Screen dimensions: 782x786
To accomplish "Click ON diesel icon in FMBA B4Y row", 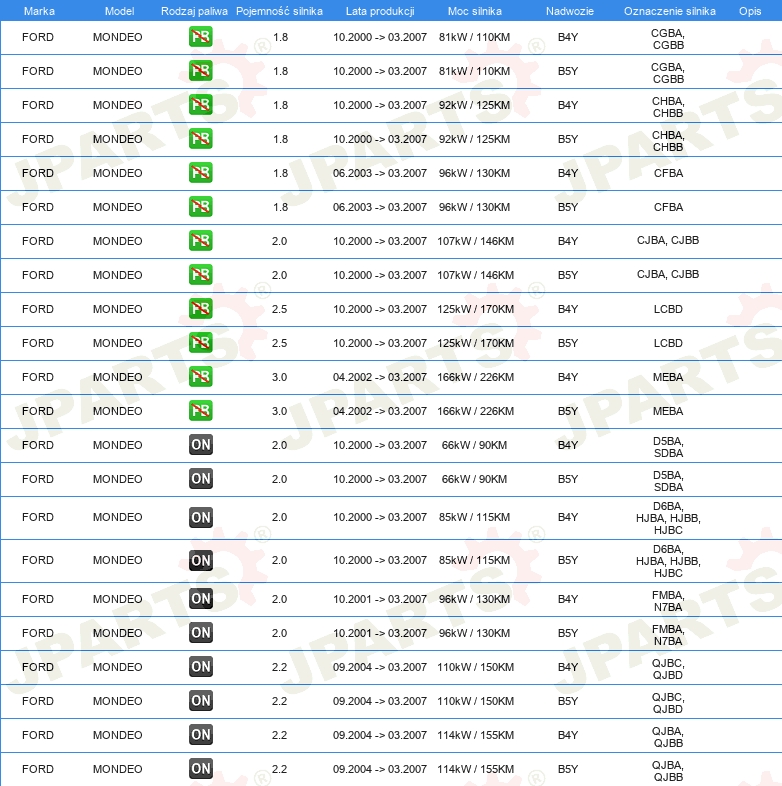I will pos(201,599).
